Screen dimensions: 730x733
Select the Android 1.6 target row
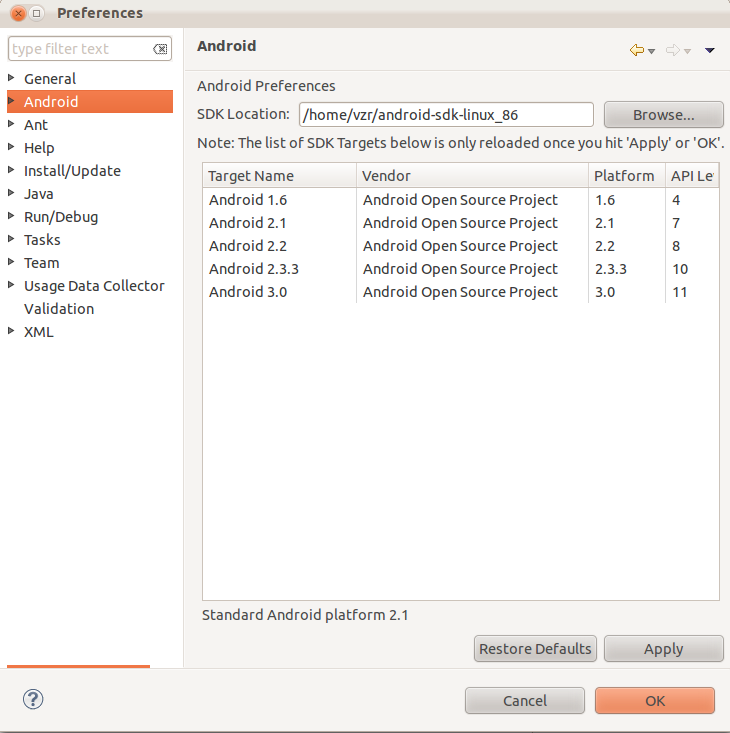[461, 200]
